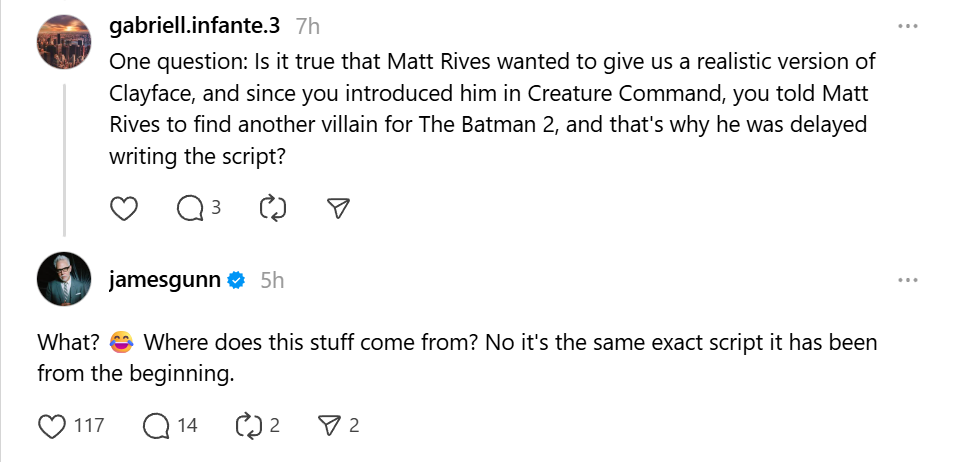Screen dimensions: 956x462
Task: Repost jamesgunn's reply
Action: 246,426
